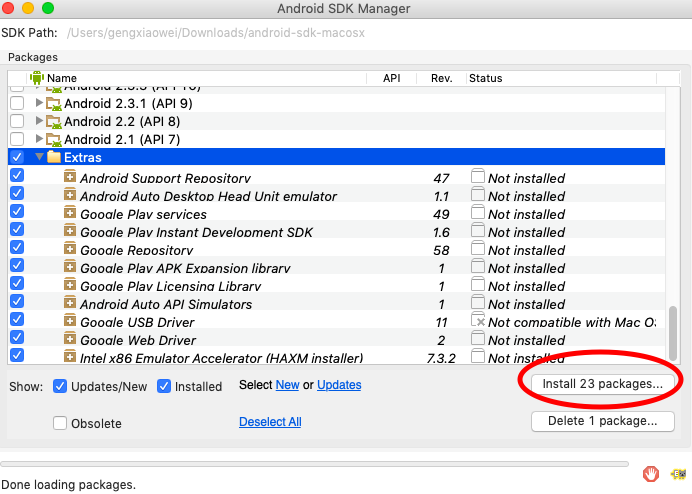The height and width of the screenshot is (494, 692).
Task: Click the packages list vertical scrollbar thumb
Action: 673,333
